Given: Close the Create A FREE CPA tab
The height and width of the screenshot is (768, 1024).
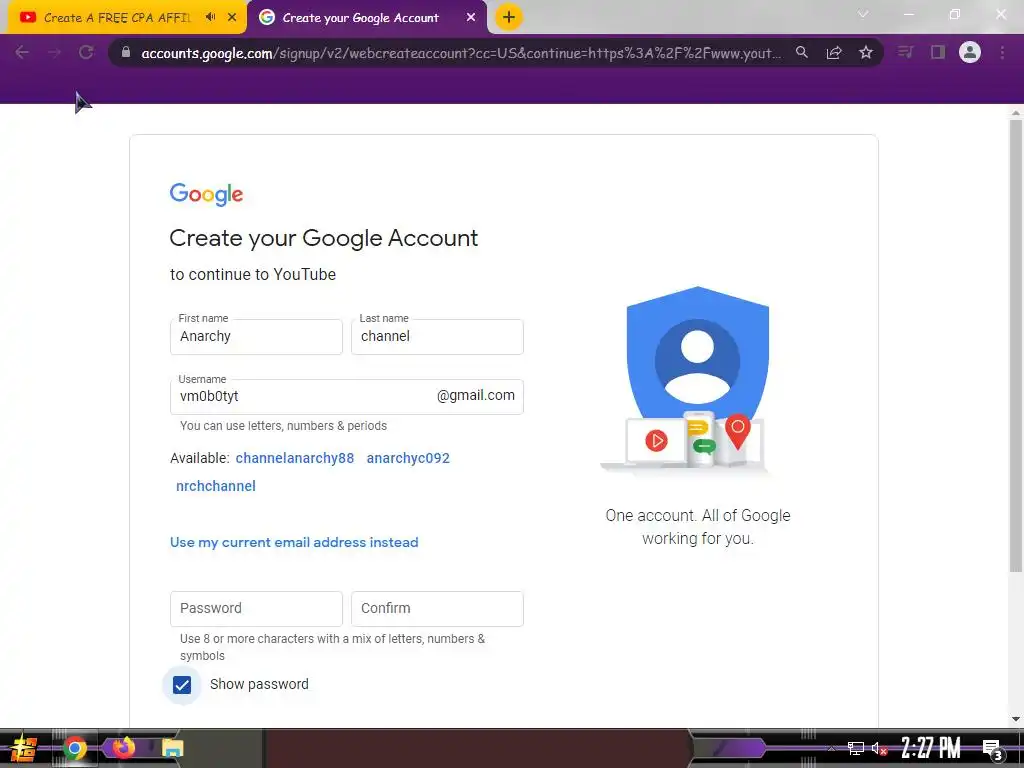Looking at the screenshot, I should coord(232,17).
